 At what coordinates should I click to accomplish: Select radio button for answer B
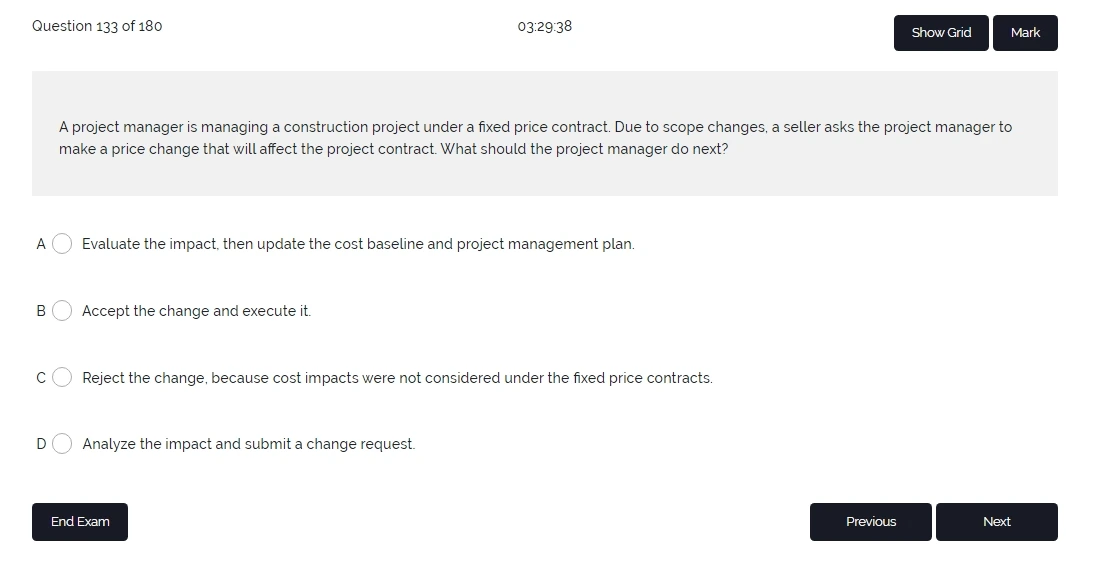click(x=62, y=311)
